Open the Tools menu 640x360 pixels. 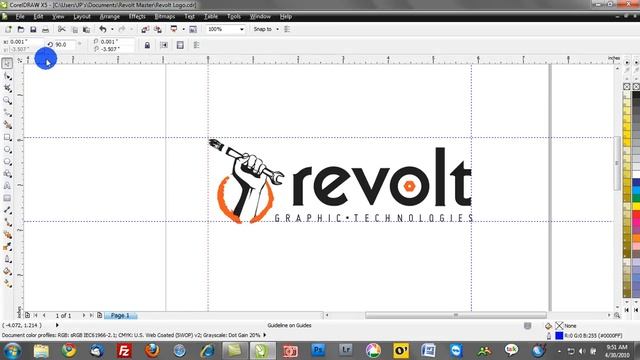tap(234, 17)
